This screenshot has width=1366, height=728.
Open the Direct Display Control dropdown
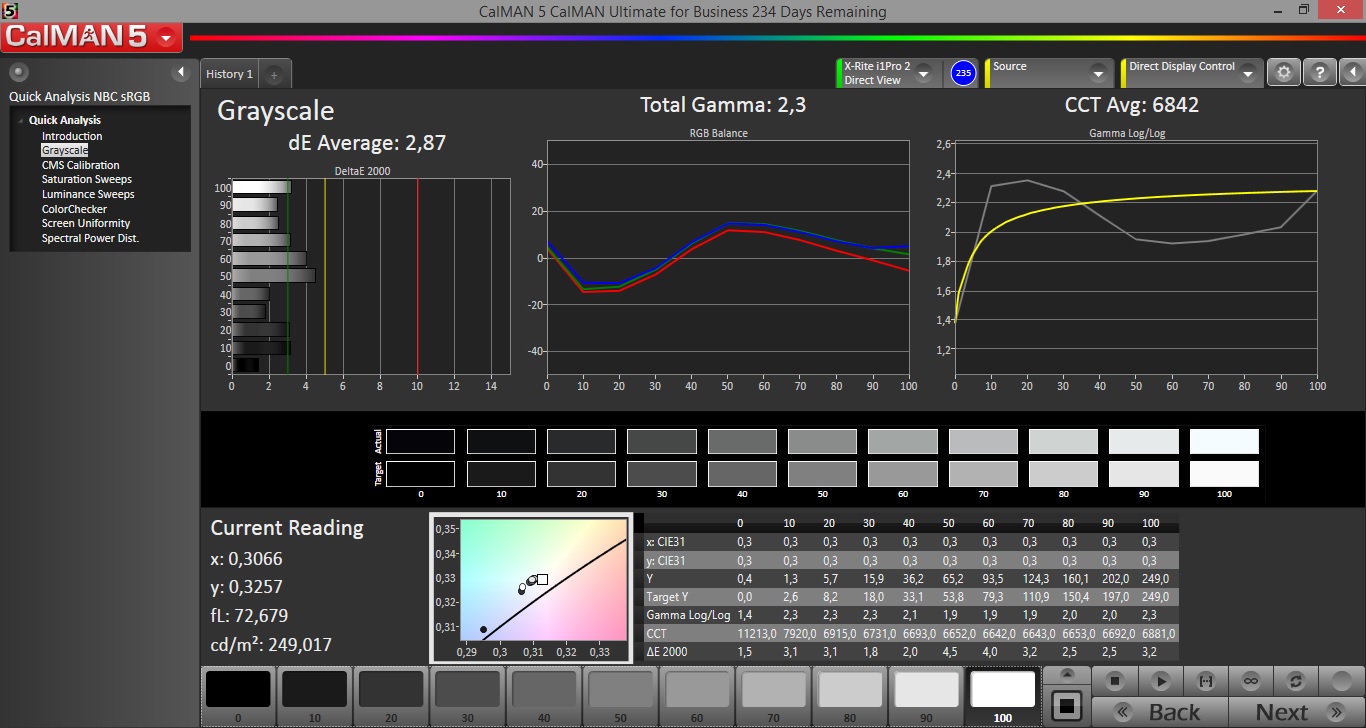(1249, 73)
